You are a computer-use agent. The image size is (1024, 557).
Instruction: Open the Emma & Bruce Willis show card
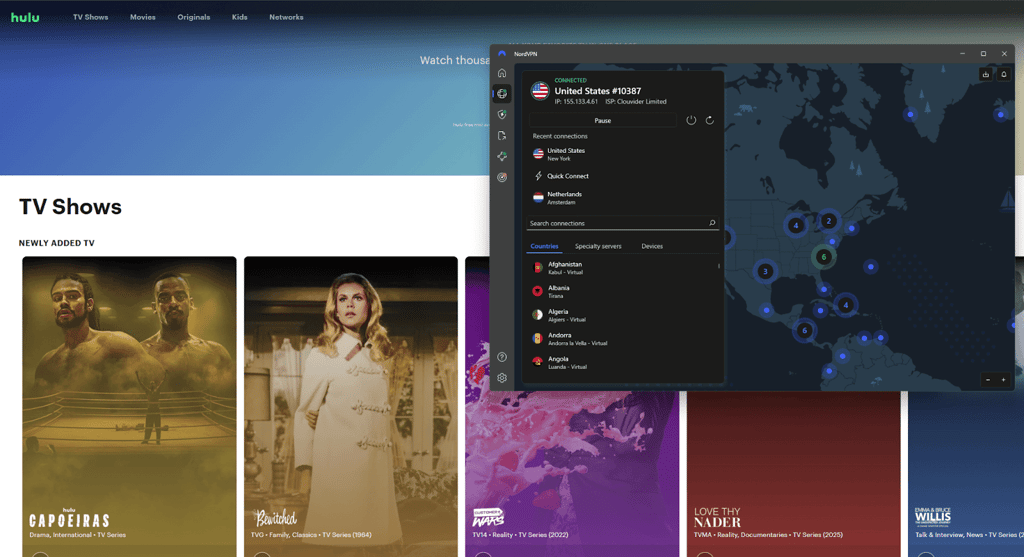pos(966,473)
